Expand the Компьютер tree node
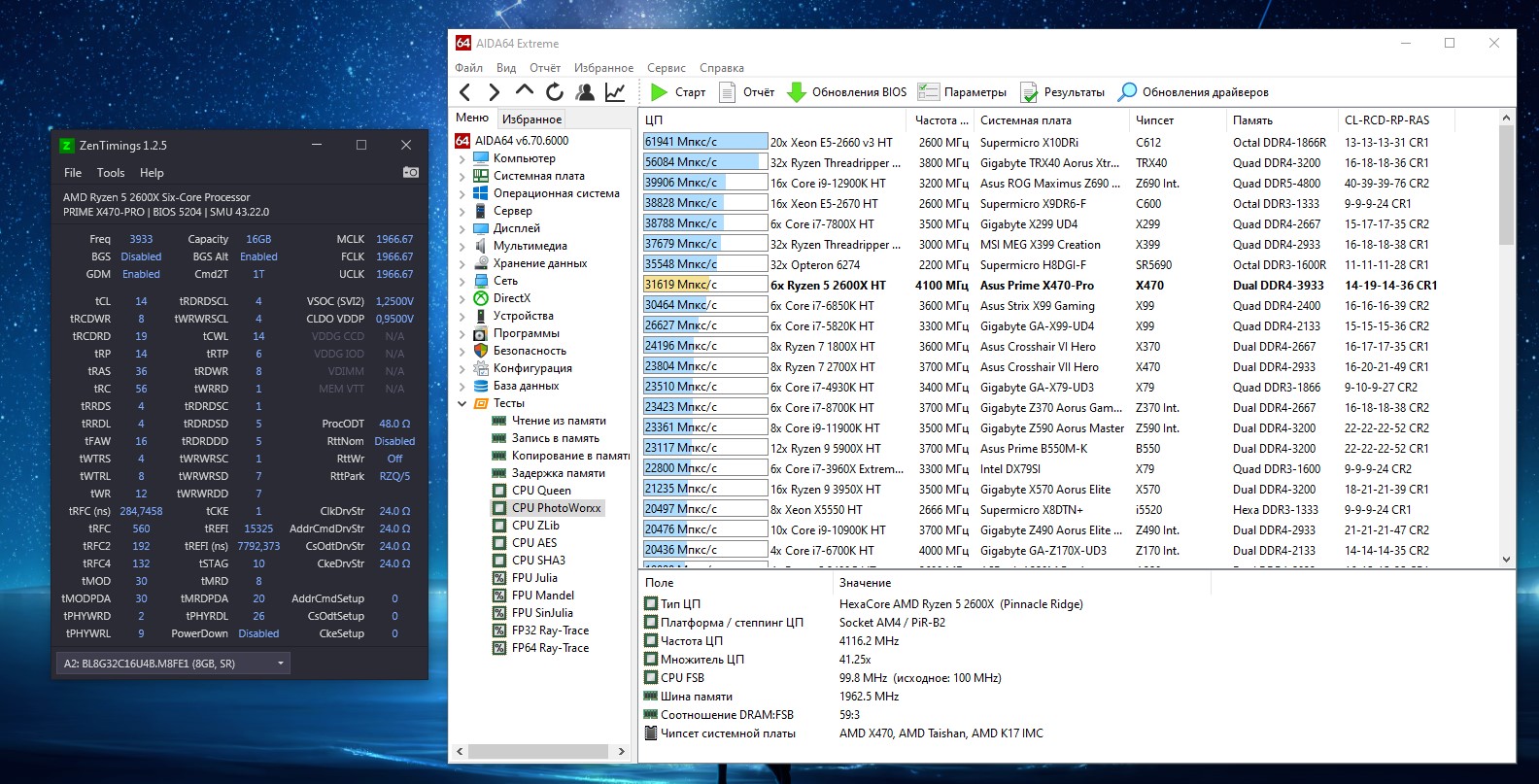The image size is (1539, 784). [x=462, y=158]
